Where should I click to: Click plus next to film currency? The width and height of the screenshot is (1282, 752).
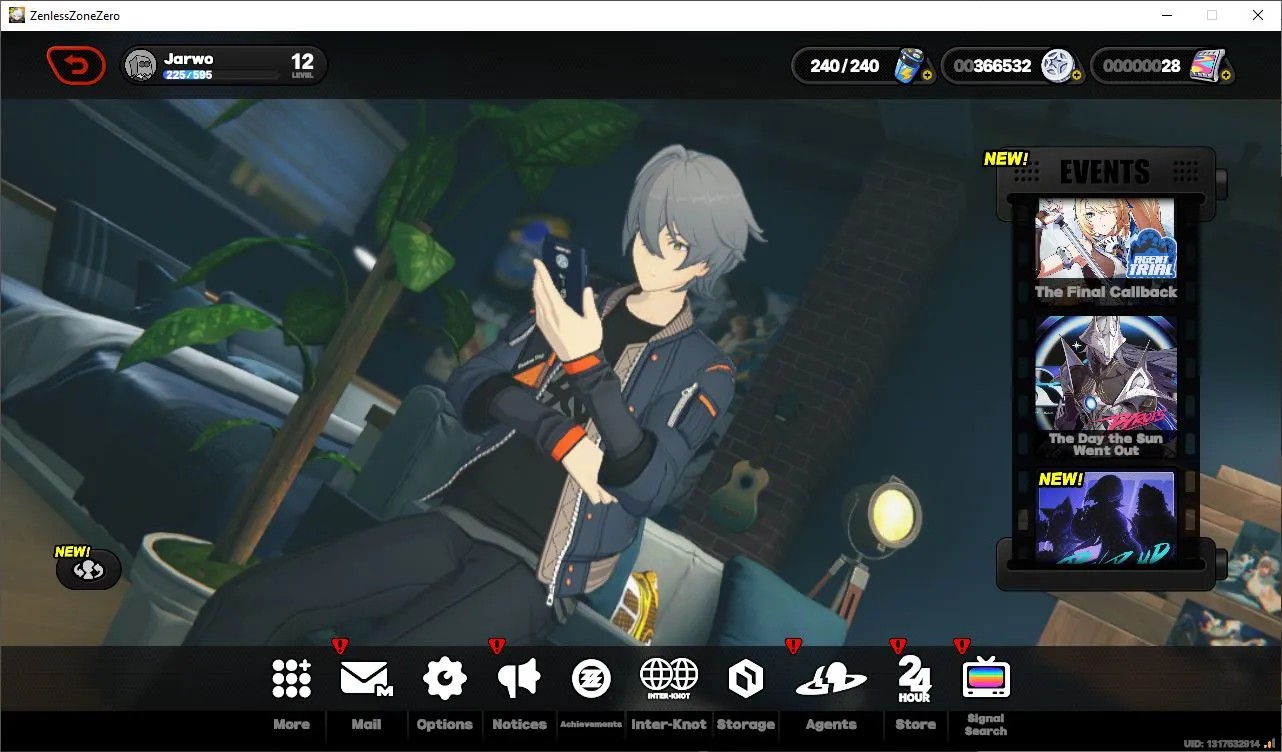pyautogui.click(x=1226, y=75)
